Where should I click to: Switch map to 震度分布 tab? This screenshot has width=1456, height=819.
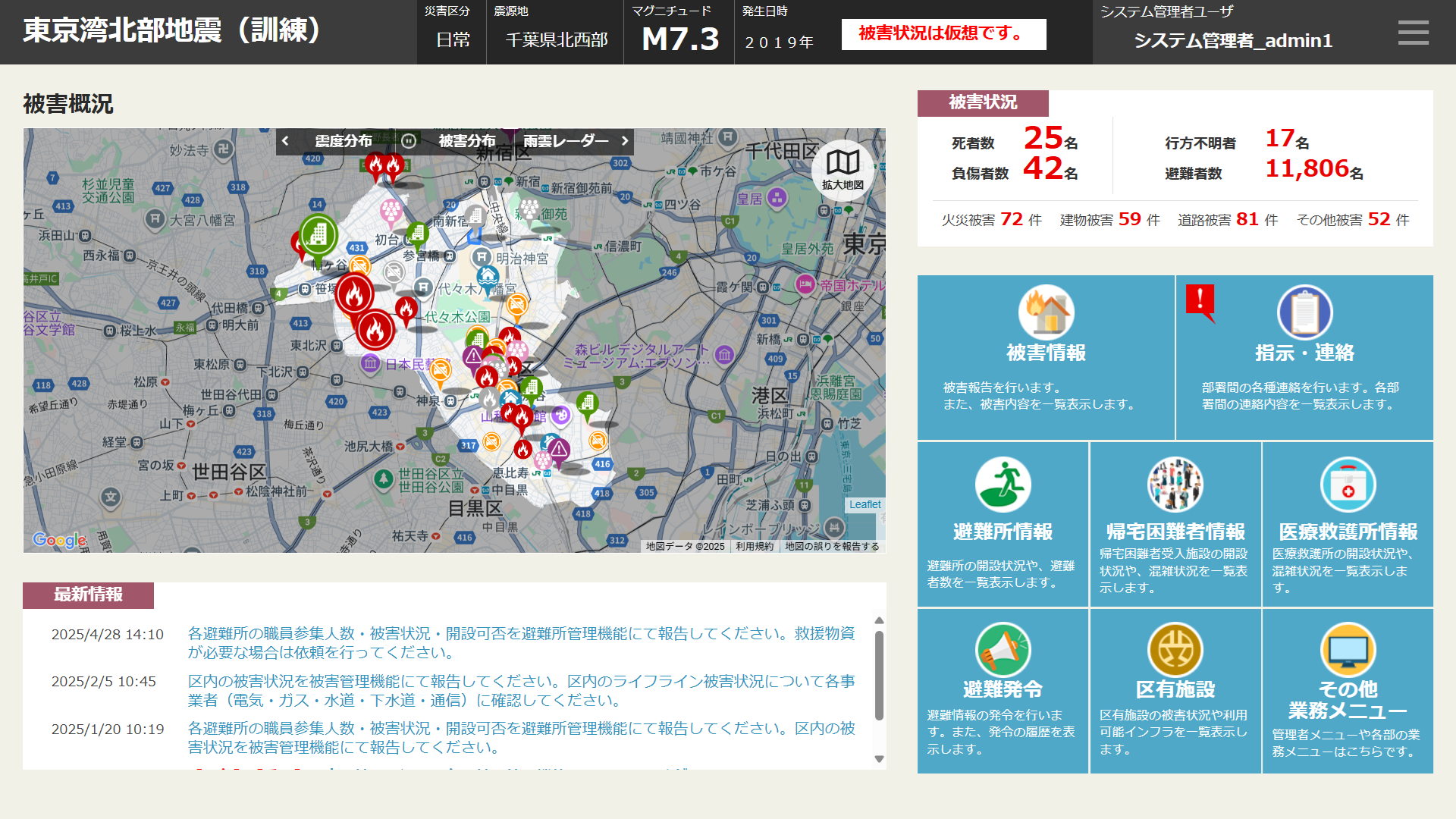pos(344,141)
